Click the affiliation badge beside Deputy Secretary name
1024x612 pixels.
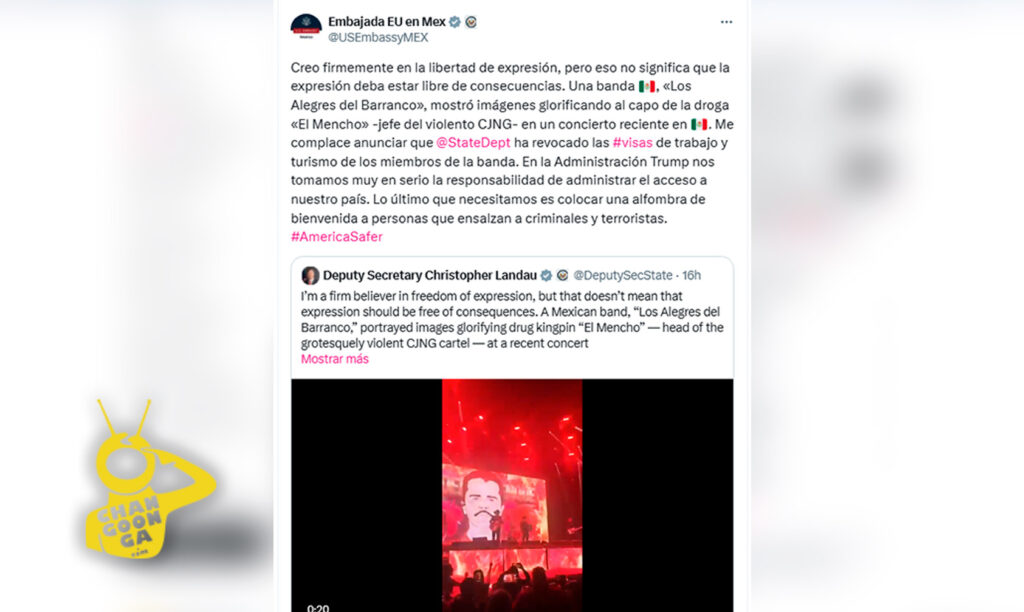pos(562,276)
